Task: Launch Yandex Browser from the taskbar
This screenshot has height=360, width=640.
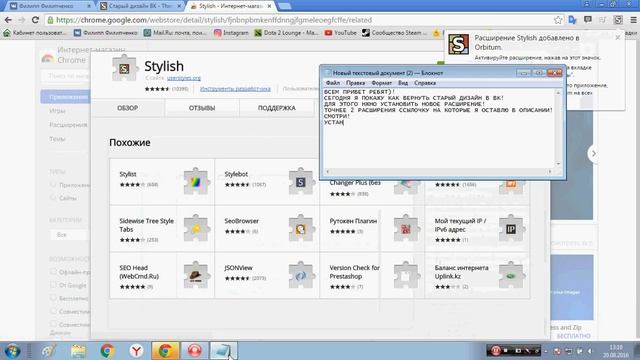Action: tap(136, 351)
